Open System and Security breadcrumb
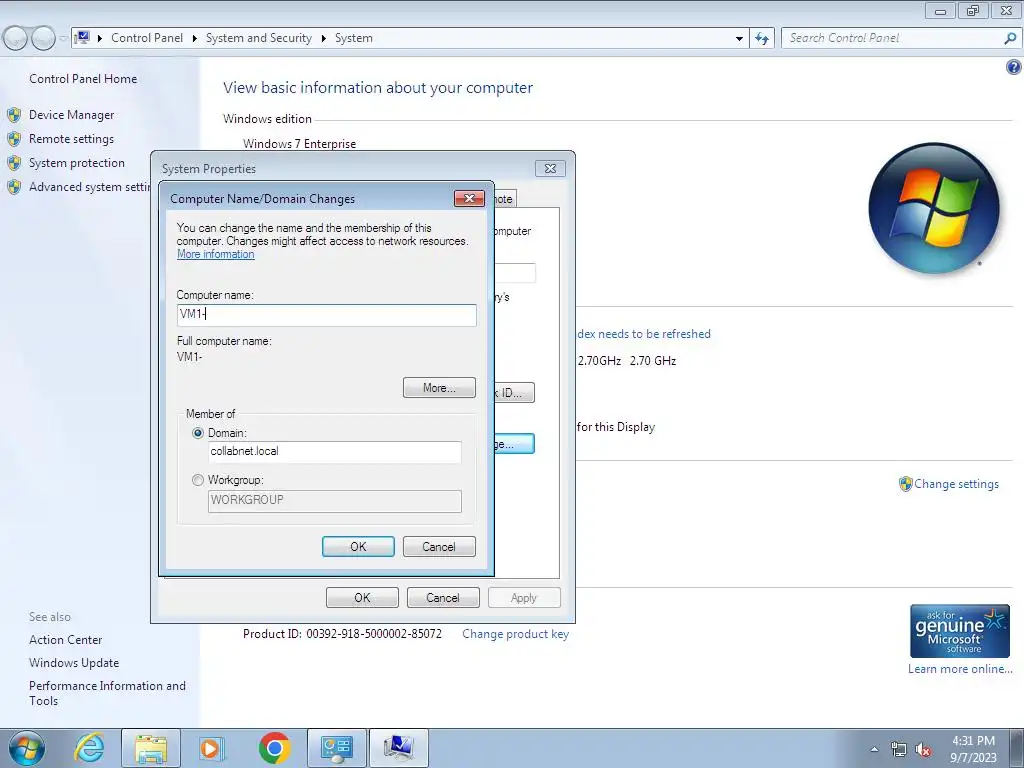 [259, 38]
